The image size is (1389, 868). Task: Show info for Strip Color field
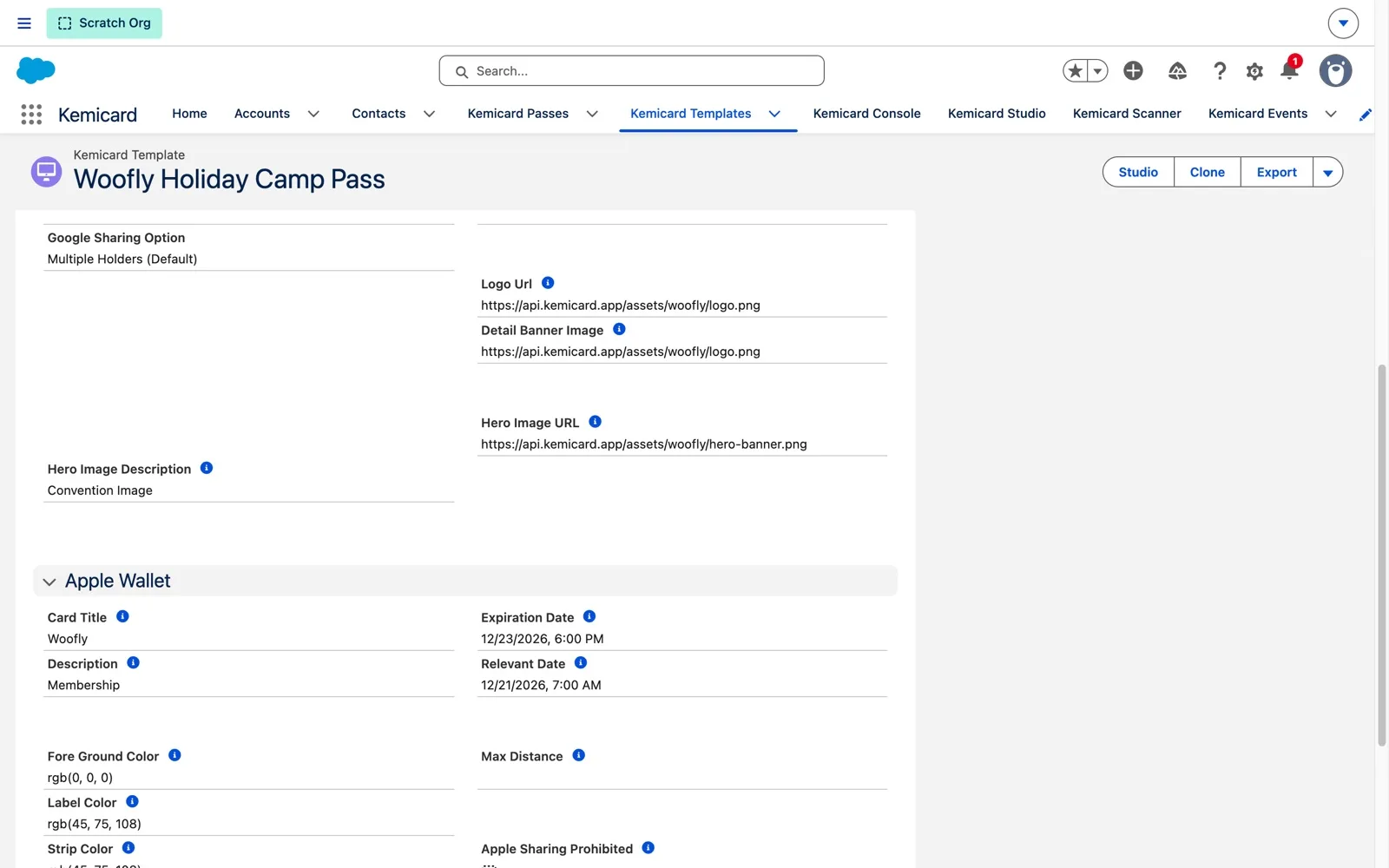coord(128,847)
